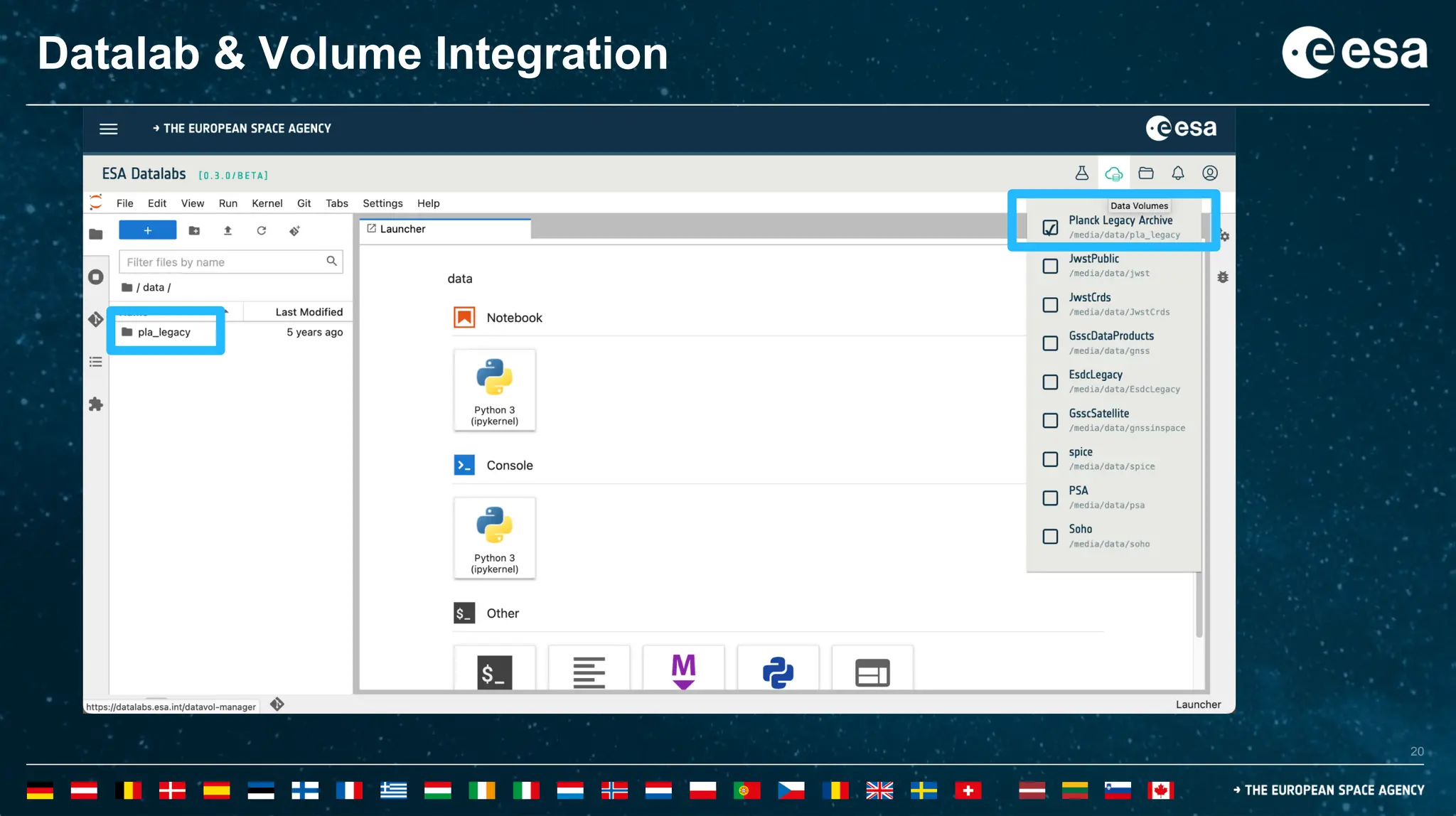1456x816 pixels.
Task: Uncheck the Planck Legacy Archive volume
Action: [1050, 227]
